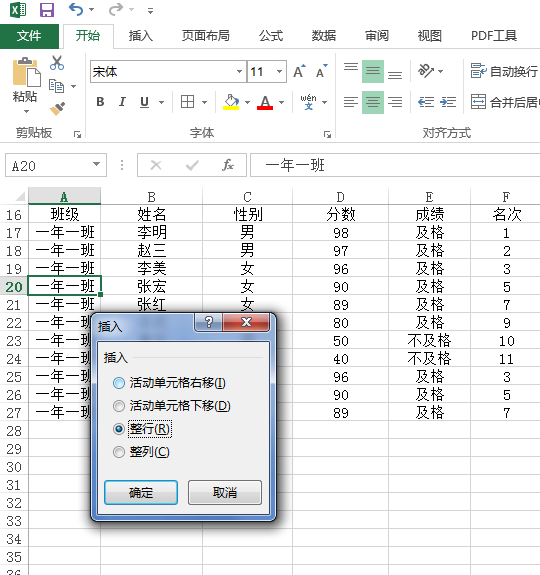Click the Align Right icon
The image size is (540, 575).
pyautogui.click(x=395, y=102)
